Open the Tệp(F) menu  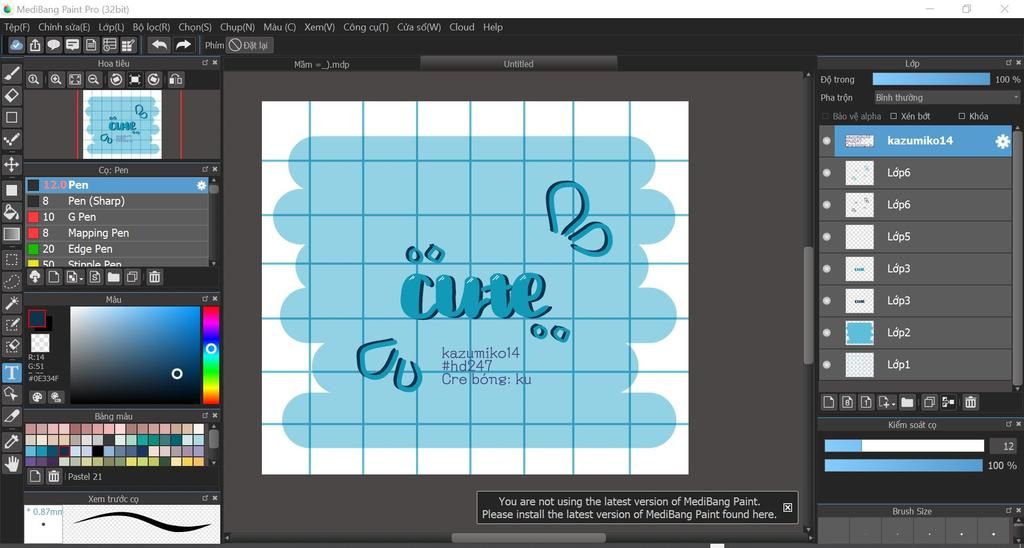click(17, 27)
